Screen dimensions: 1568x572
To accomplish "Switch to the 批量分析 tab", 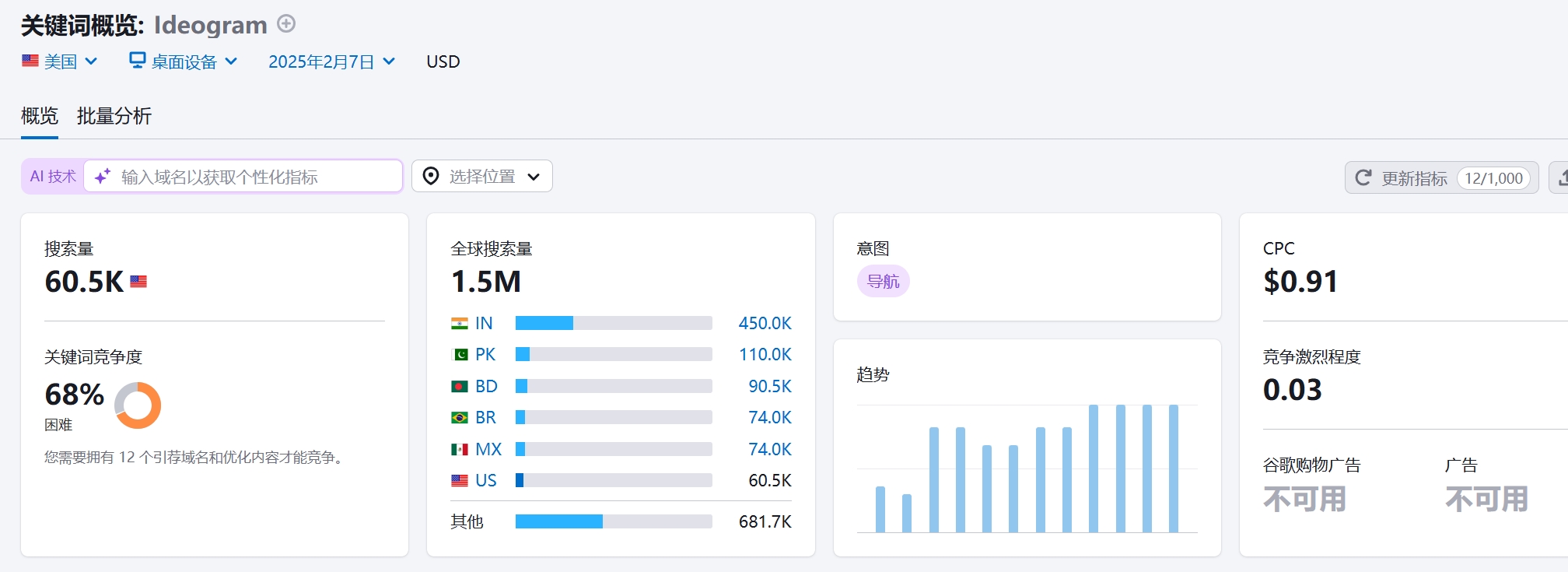I will (x=114, y=116).
